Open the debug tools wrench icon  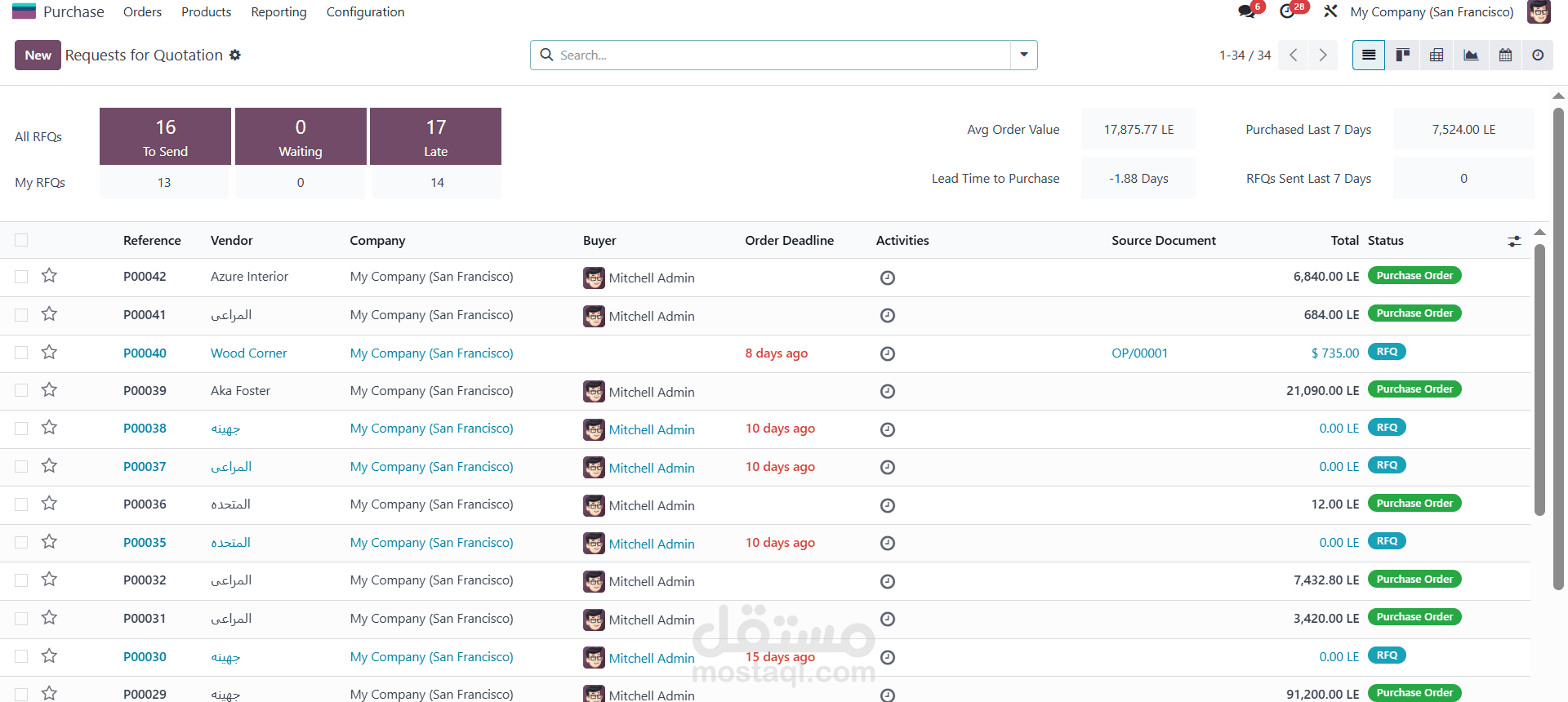(1330, 11)
